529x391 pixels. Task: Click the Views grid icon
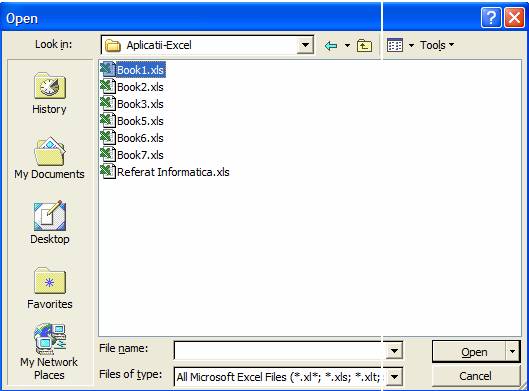395,45
